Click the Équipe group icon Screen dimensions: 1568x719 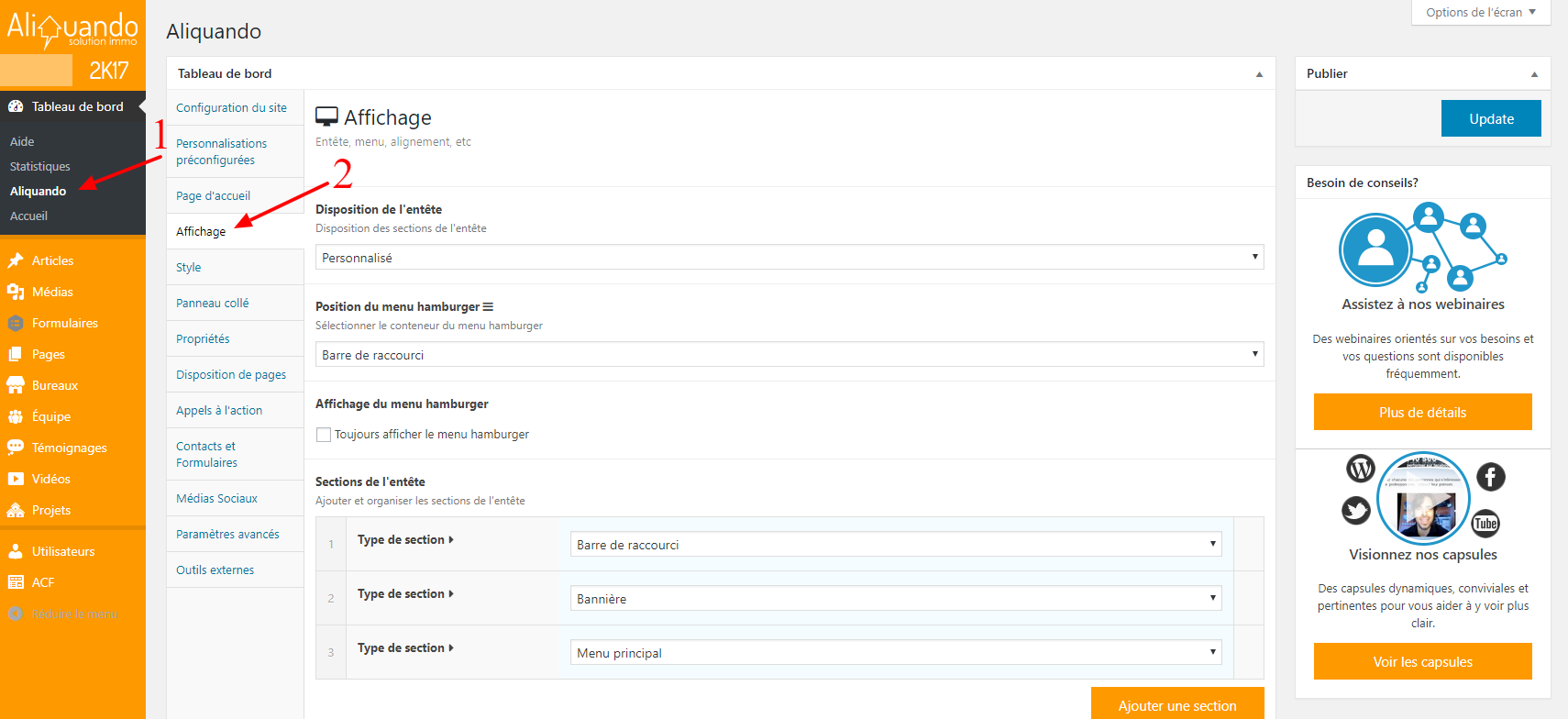pos(16,416)
